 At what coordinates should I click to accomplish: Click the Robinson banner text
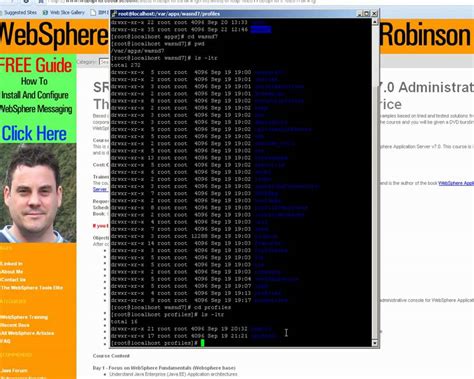tap(425, 35)
